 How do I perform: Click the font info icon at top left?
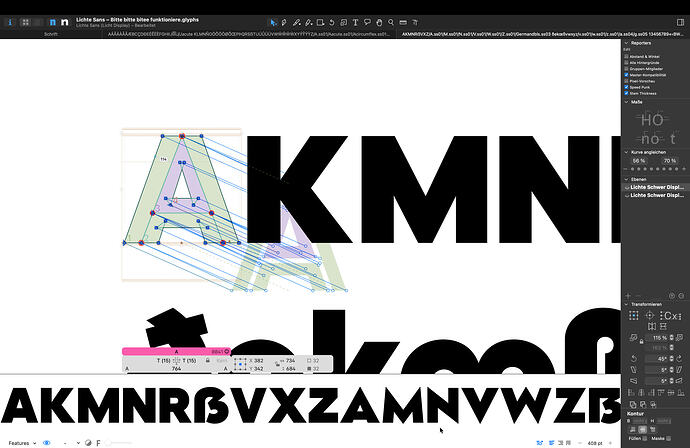tap(10, 22)
